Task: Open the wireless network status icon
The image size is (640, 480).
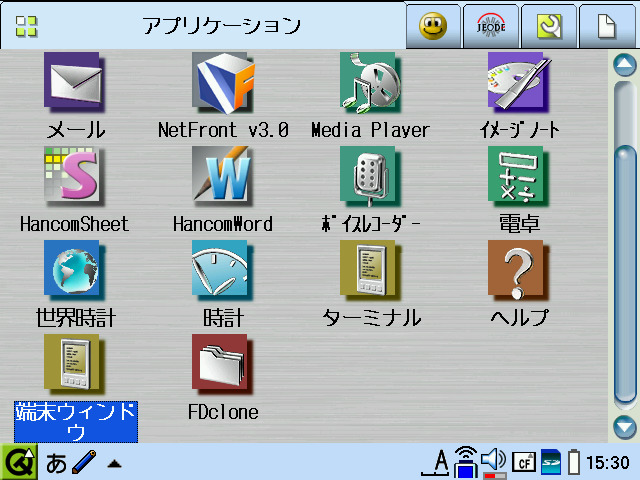Action: click(466, 462)
